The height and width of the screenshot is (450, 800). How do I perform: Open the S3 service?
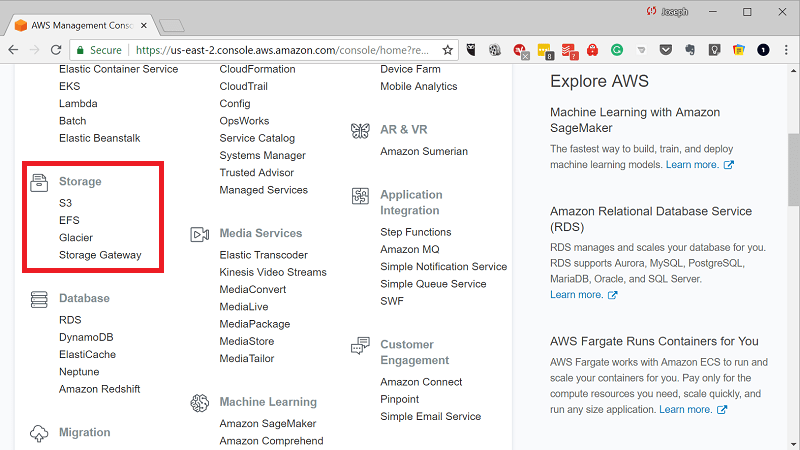65,203
